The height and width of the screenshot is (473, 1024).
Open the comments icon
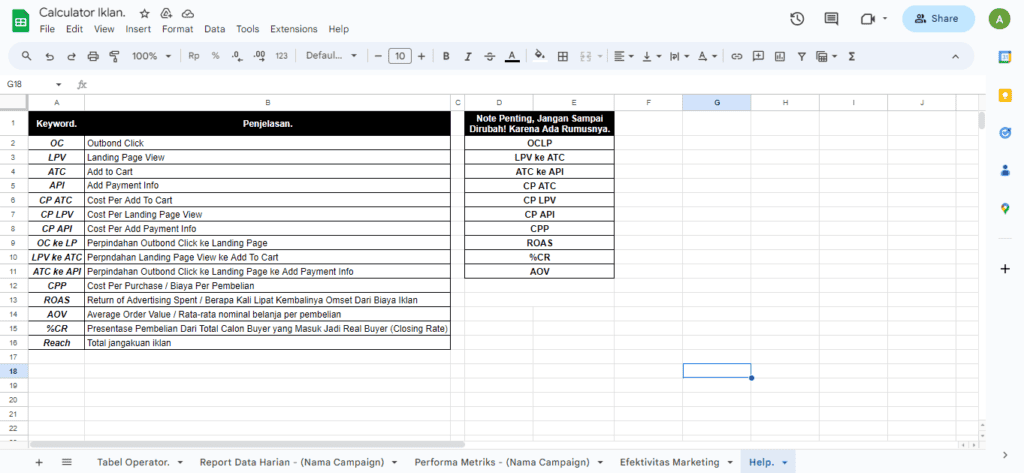coord(831,19)
